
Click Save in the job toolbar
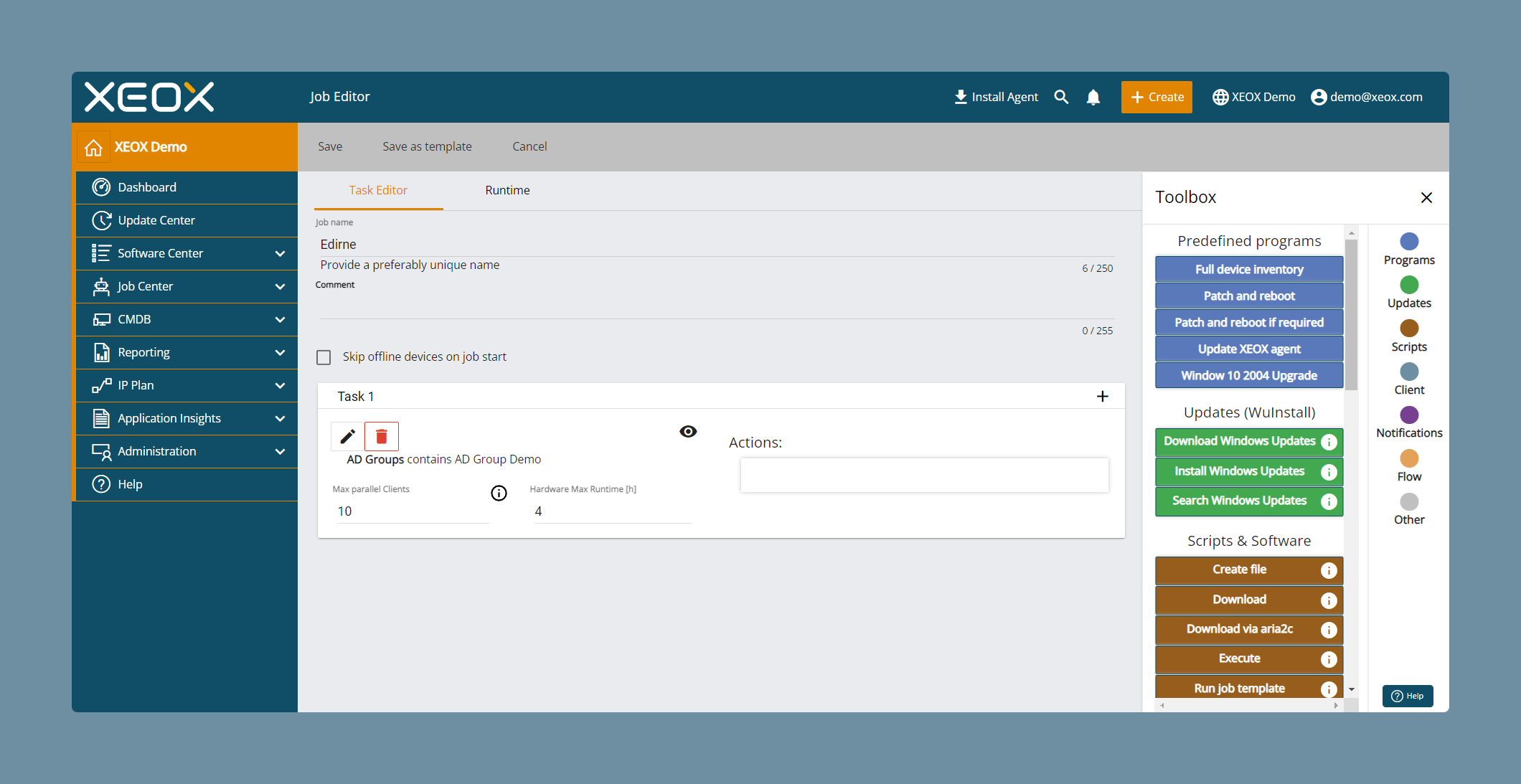330,146
